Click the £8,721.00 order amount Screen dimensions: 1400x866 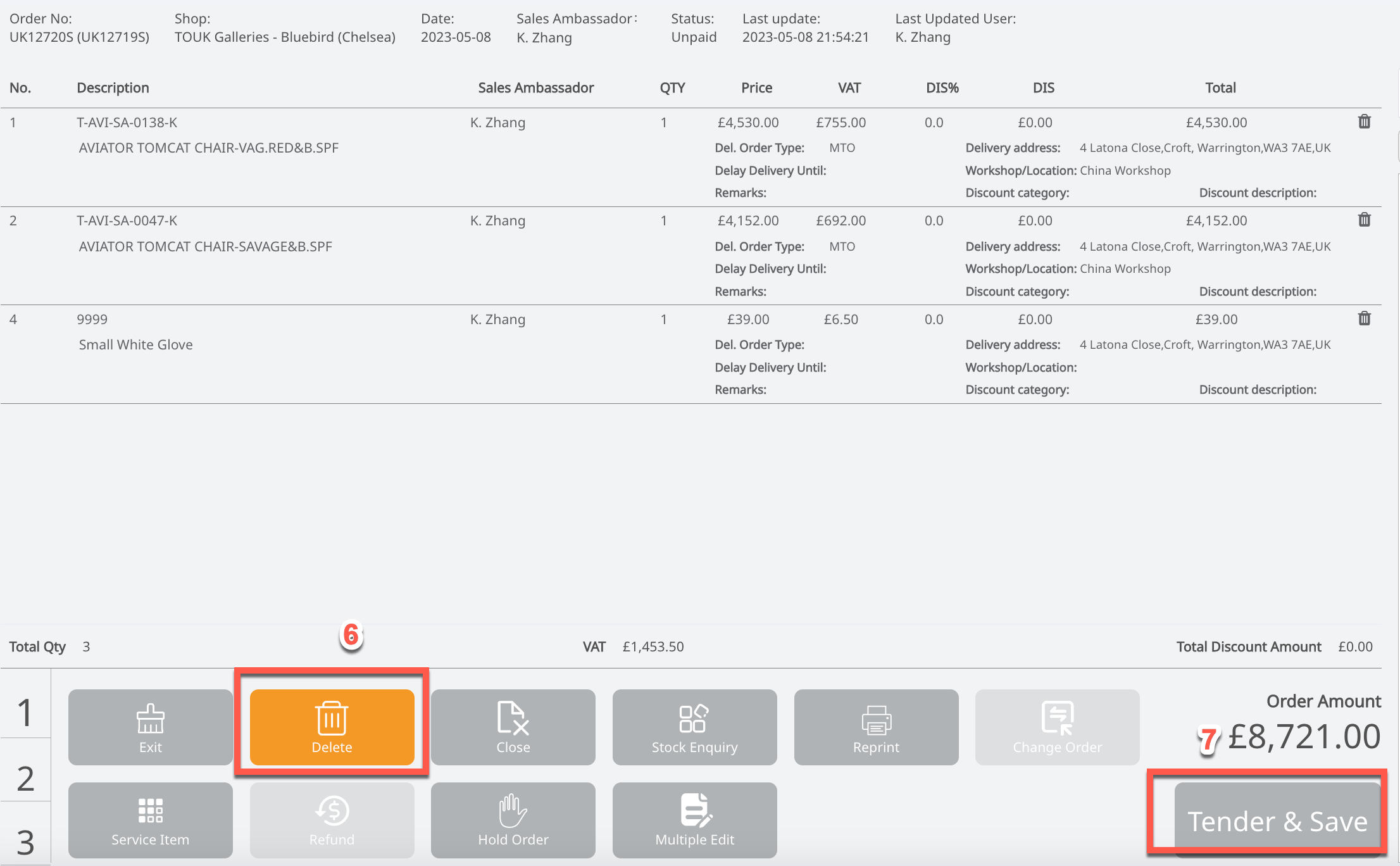pos(1303,737)
